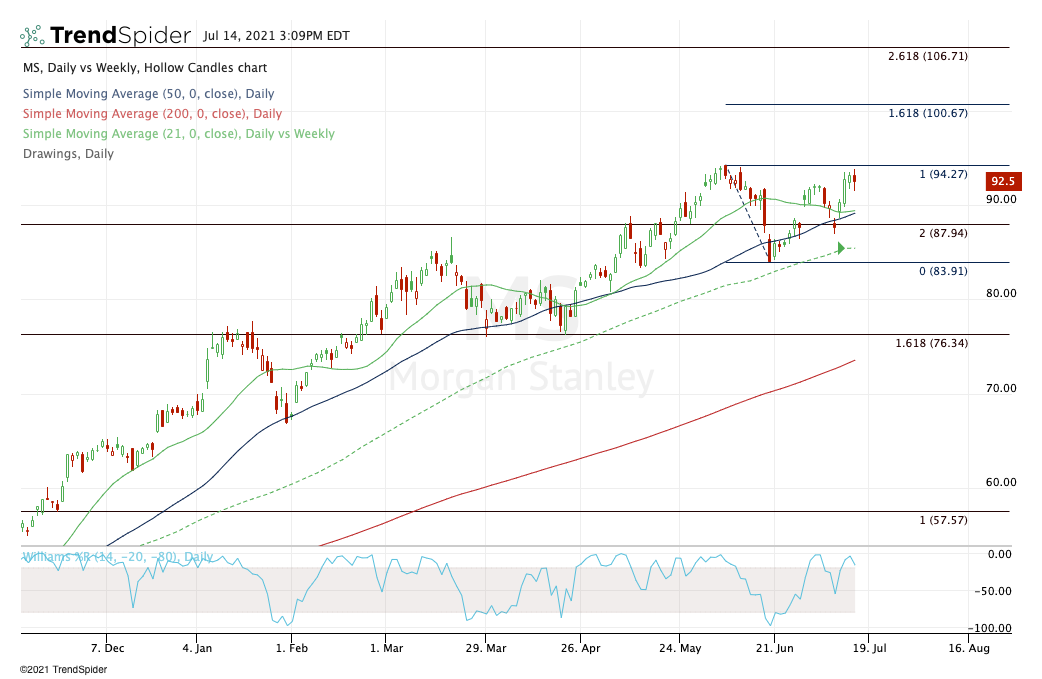Viewport: 1042px width, 679px height.
Task: Select the 50-day Simple Moving Average legend
Action: click(148, 94)
